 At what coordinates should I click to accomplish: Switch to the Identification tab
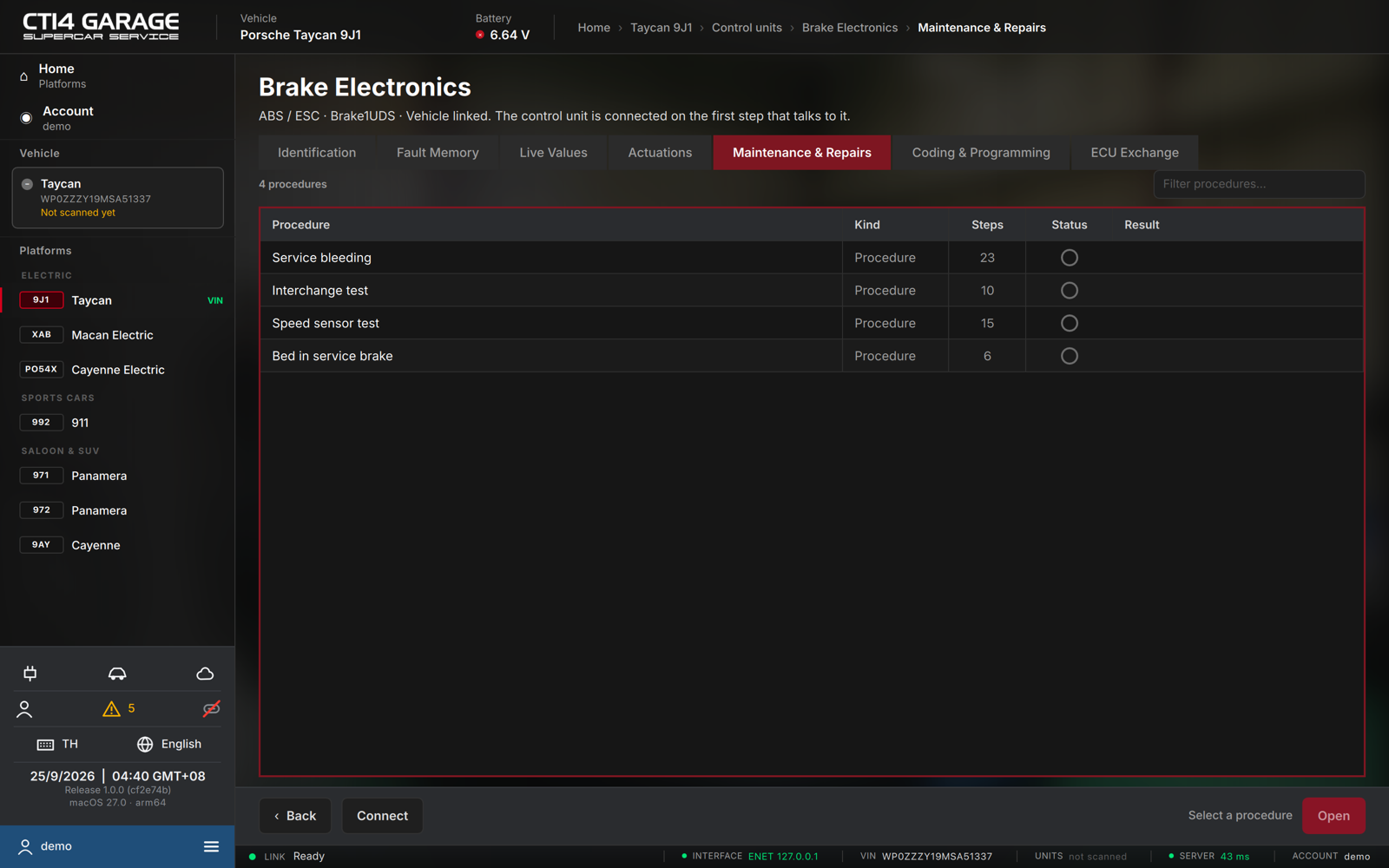pyautogui.click(x=317, y=153)
